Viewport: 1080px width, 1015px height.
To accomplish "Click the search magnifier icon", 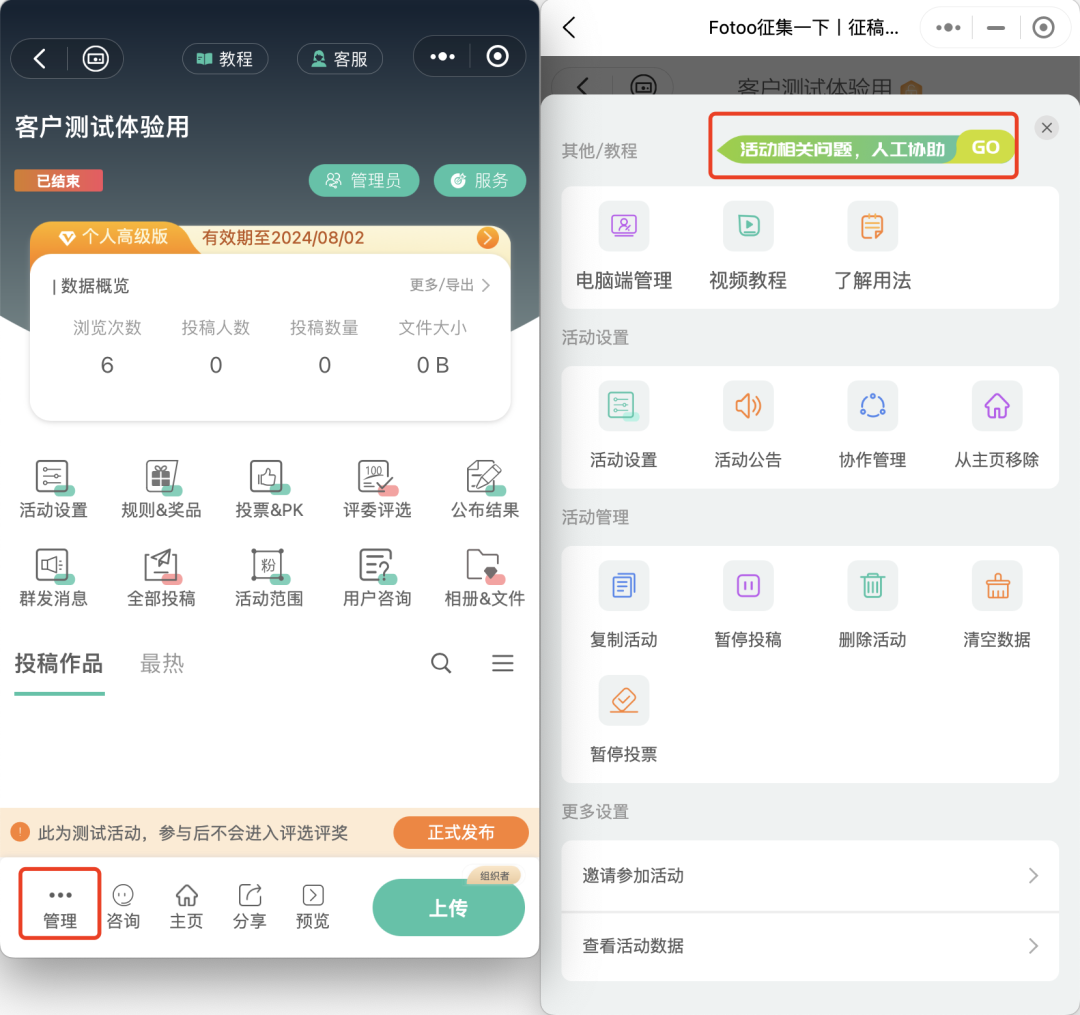I will click(441, 663).
